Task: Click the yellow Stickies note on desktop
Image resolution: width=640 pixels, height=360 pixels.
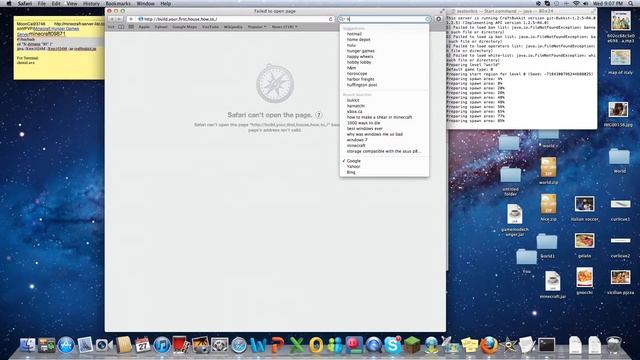Action: click(x=59, y=48)
